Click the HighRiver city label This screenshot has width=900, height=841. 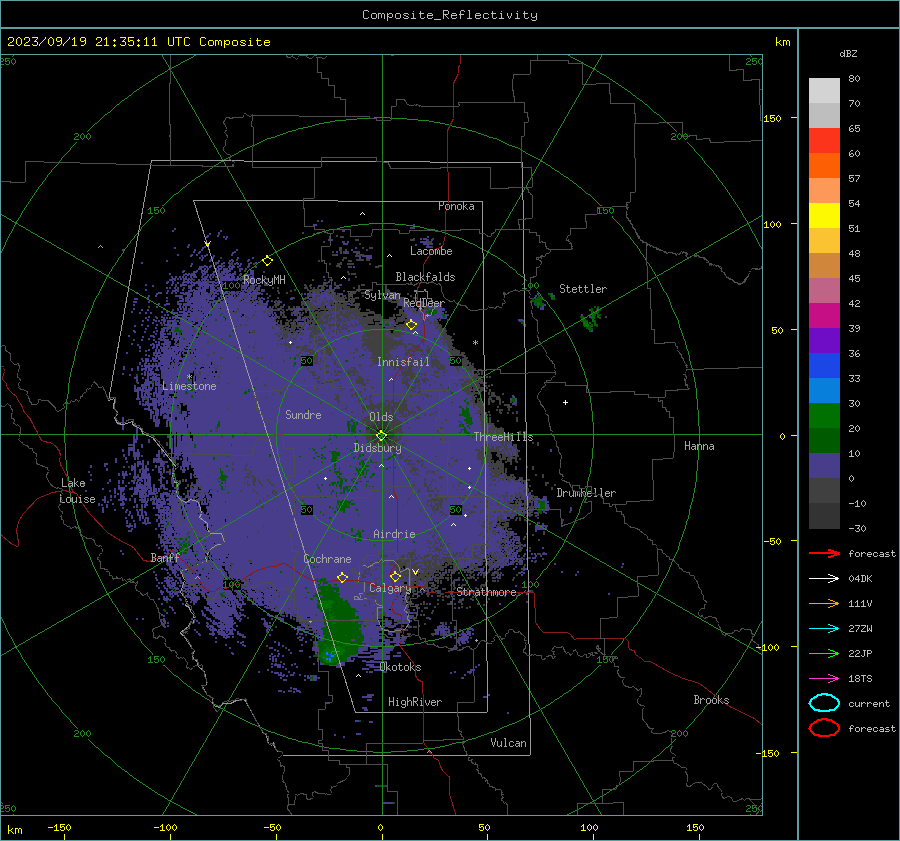click(415, 702)
